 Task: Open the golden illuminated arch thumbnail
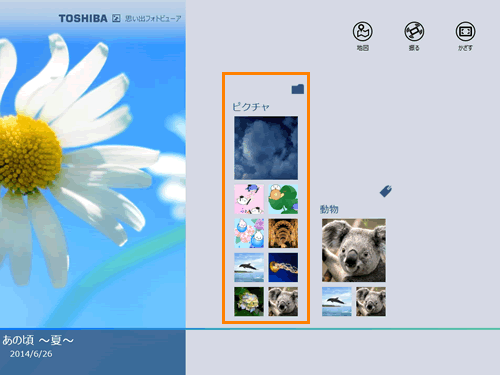tap(283, 233)
